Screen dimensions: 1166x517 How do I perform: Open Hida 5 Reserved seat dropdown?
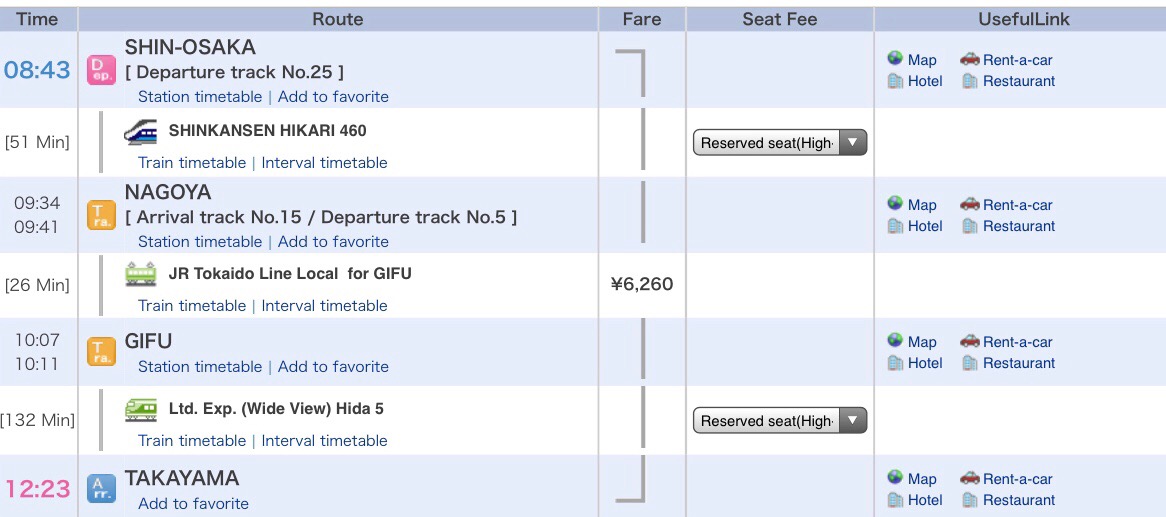point(779,421)
